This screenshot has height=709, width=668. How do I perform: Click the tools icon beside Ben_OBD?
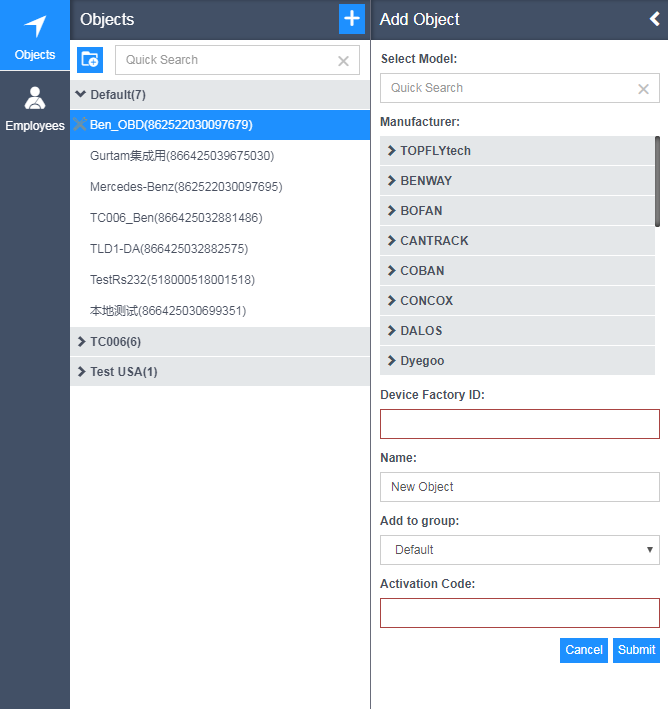point(80,124)
